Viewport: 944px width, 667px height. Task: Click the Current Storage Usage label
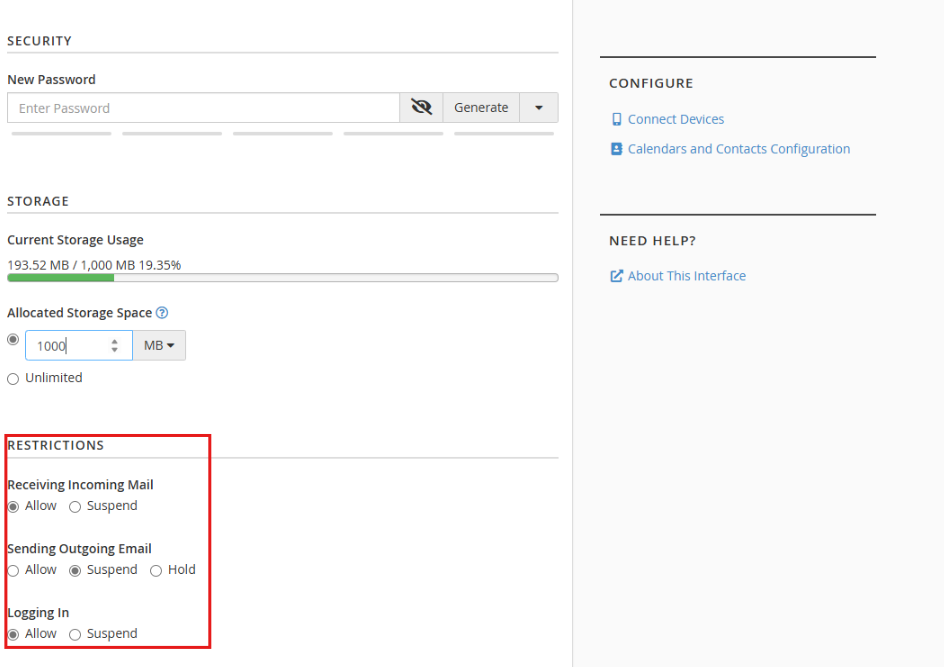tap(75, 240)
